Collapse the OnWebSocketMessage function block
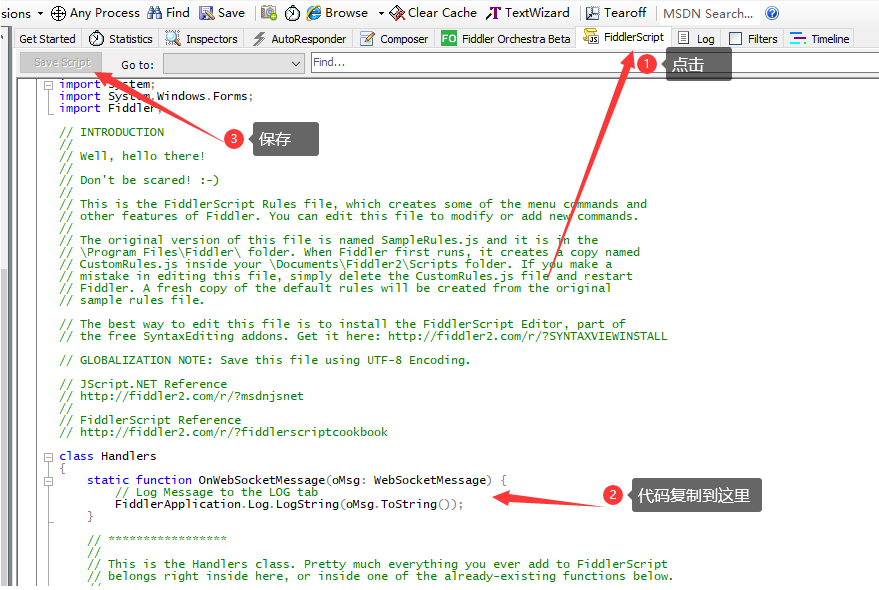 click(49, 481)
